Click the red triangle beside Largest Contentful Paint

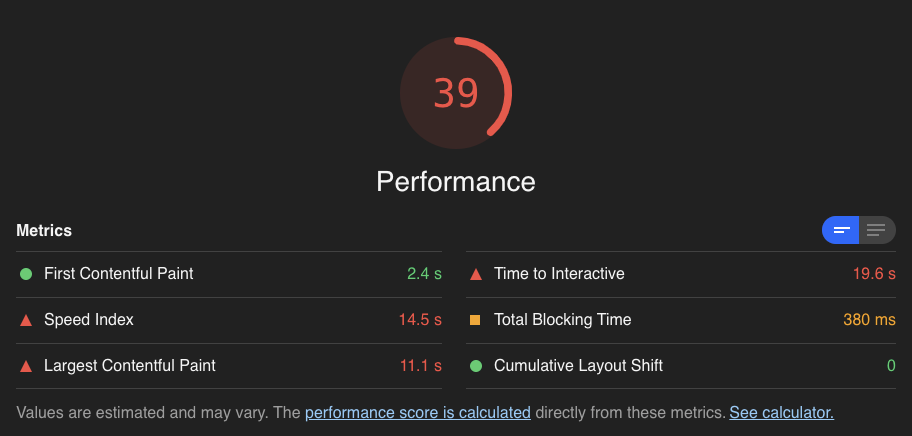click(x=26, y=366)
